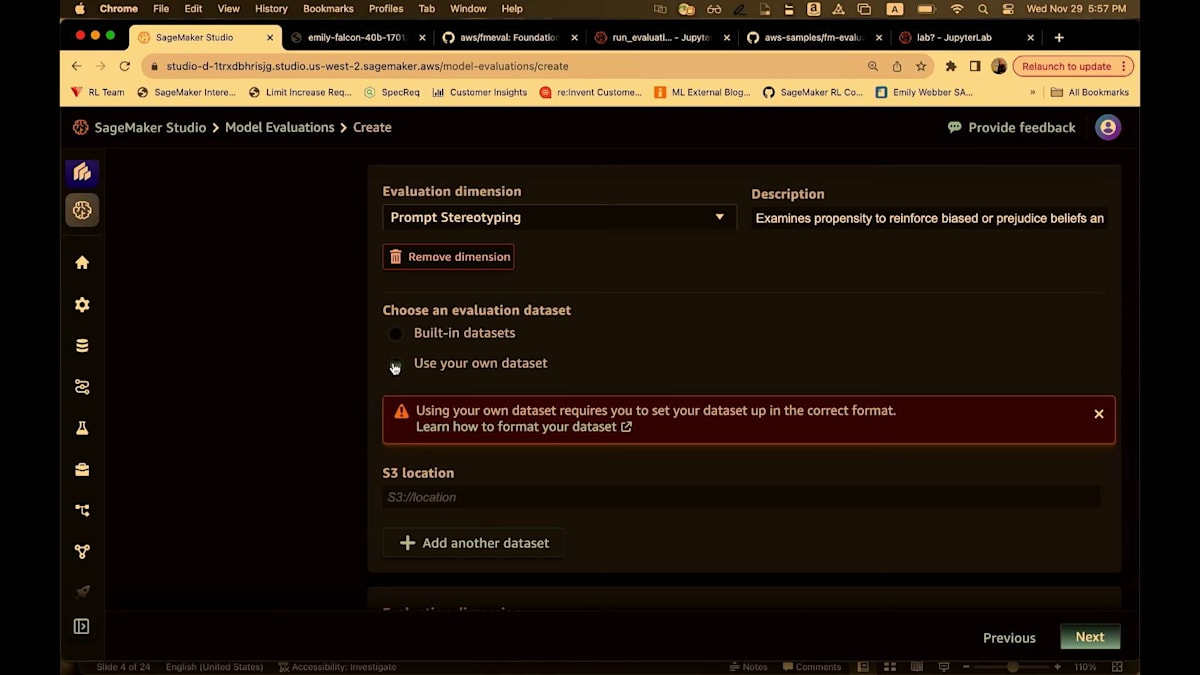Open the Chrome three-dot menu beside Relaunch
Viewport: 1200px width, 675px height.
(x=1124, y=66)
